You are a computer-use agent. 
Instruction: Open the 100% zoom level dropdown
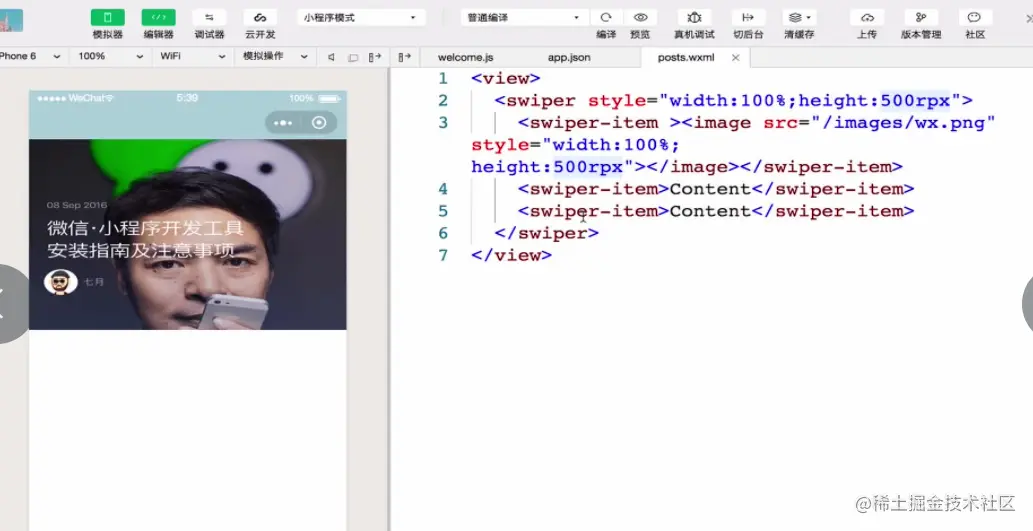[111, 57]
